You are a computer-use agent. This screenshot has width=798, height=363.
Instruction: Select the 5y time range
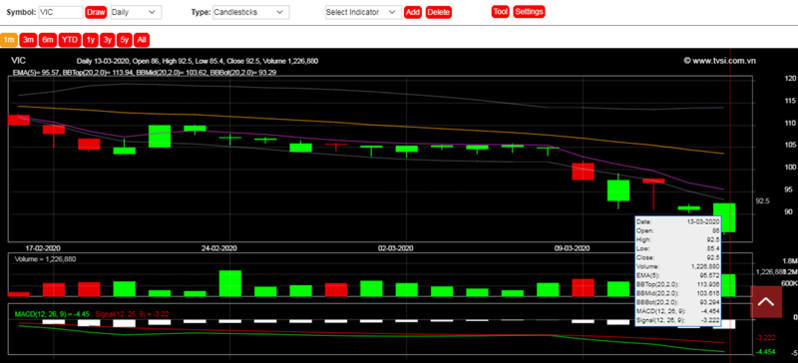tap(125, 40)
